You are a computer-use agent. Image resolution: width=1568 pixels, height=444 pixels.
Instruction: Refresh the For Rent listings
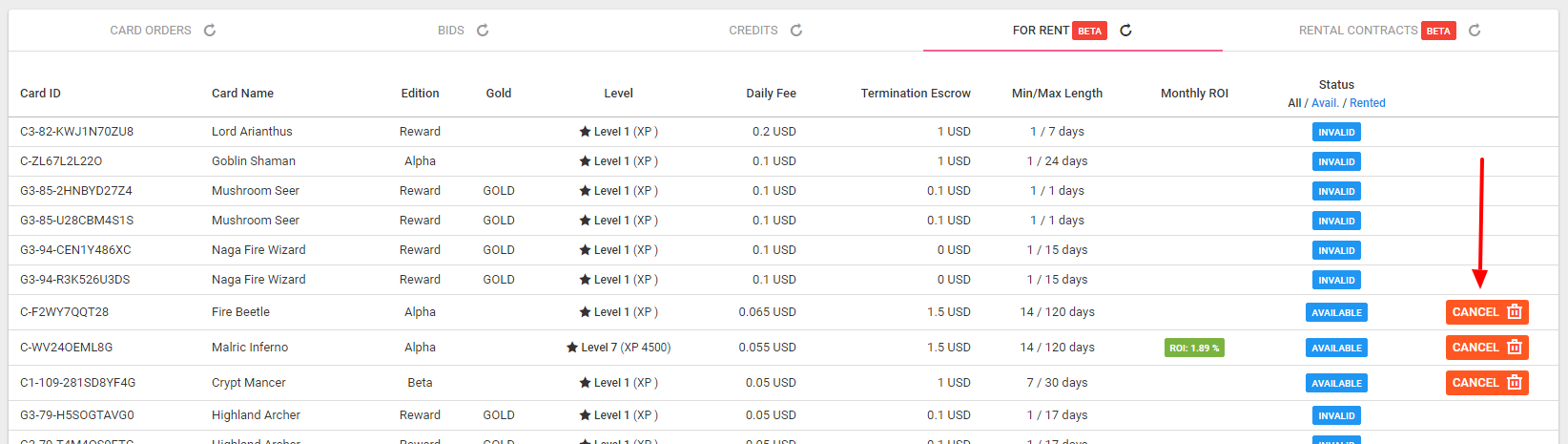click(1125, 31)
